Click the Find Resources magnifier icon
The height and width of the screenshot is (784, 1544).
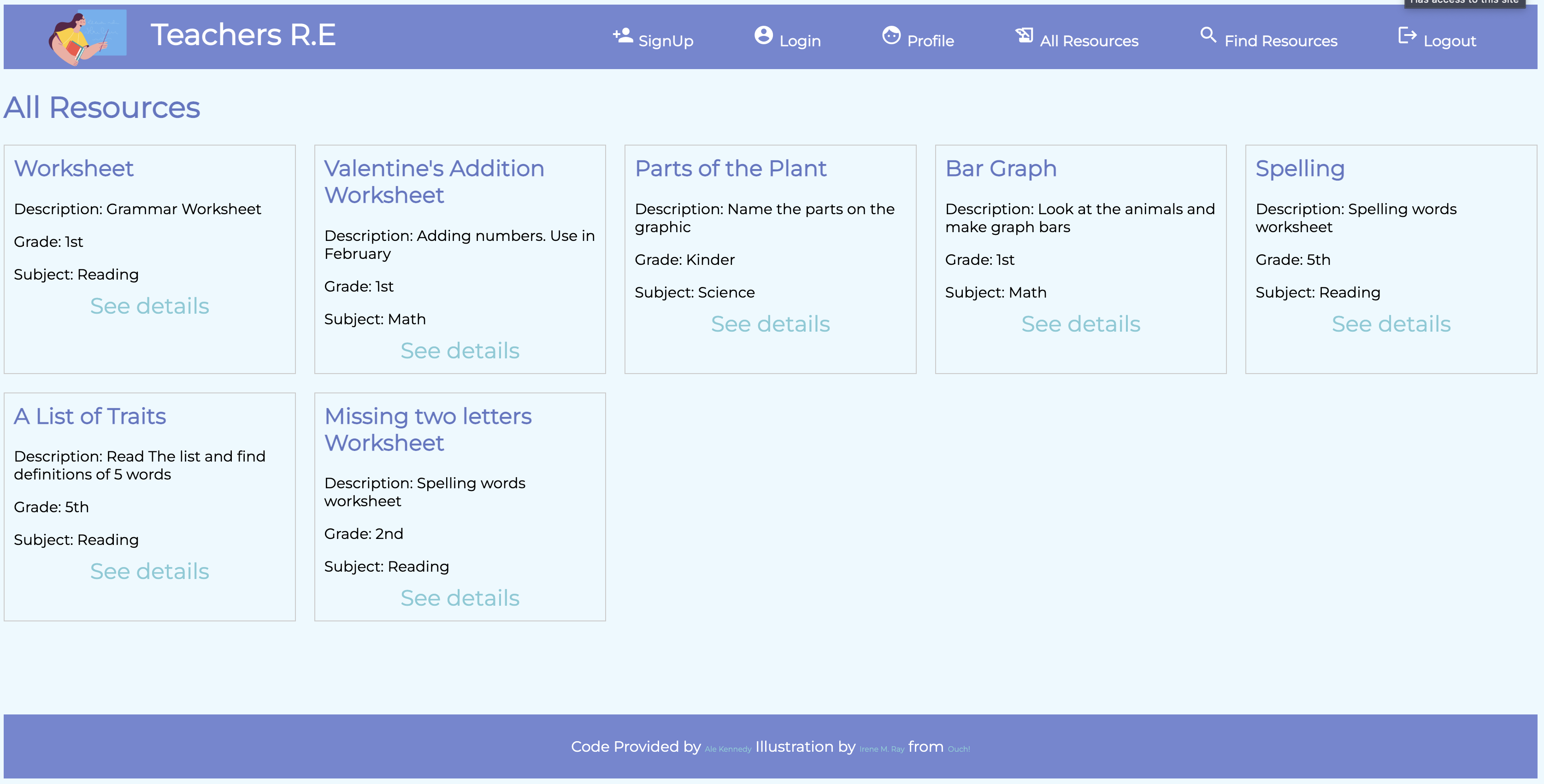coord(1208,35)
